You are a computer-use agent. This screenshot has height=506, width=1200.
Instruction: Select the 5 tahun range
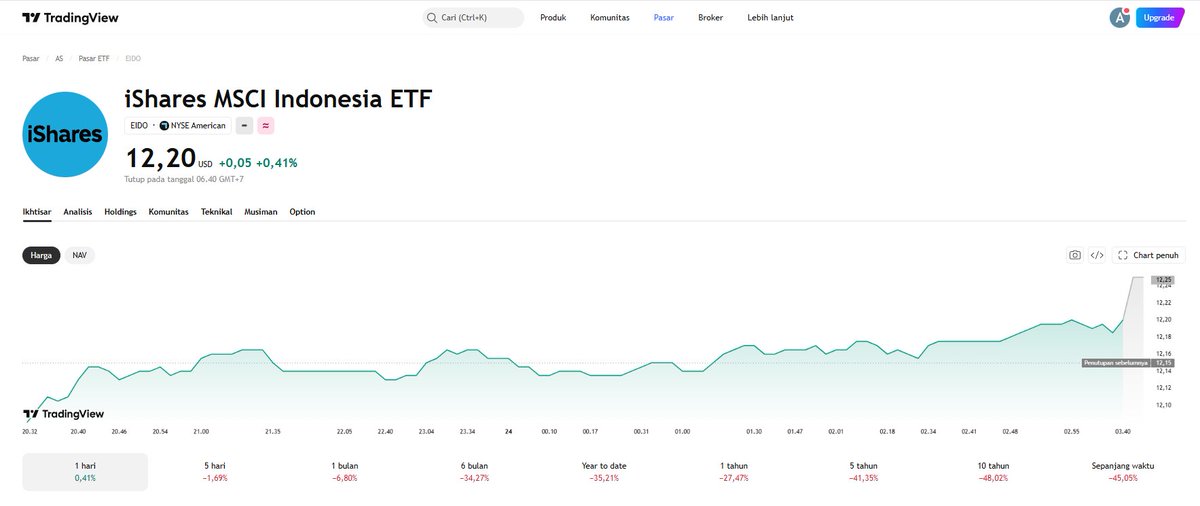[x=863, y=472]
